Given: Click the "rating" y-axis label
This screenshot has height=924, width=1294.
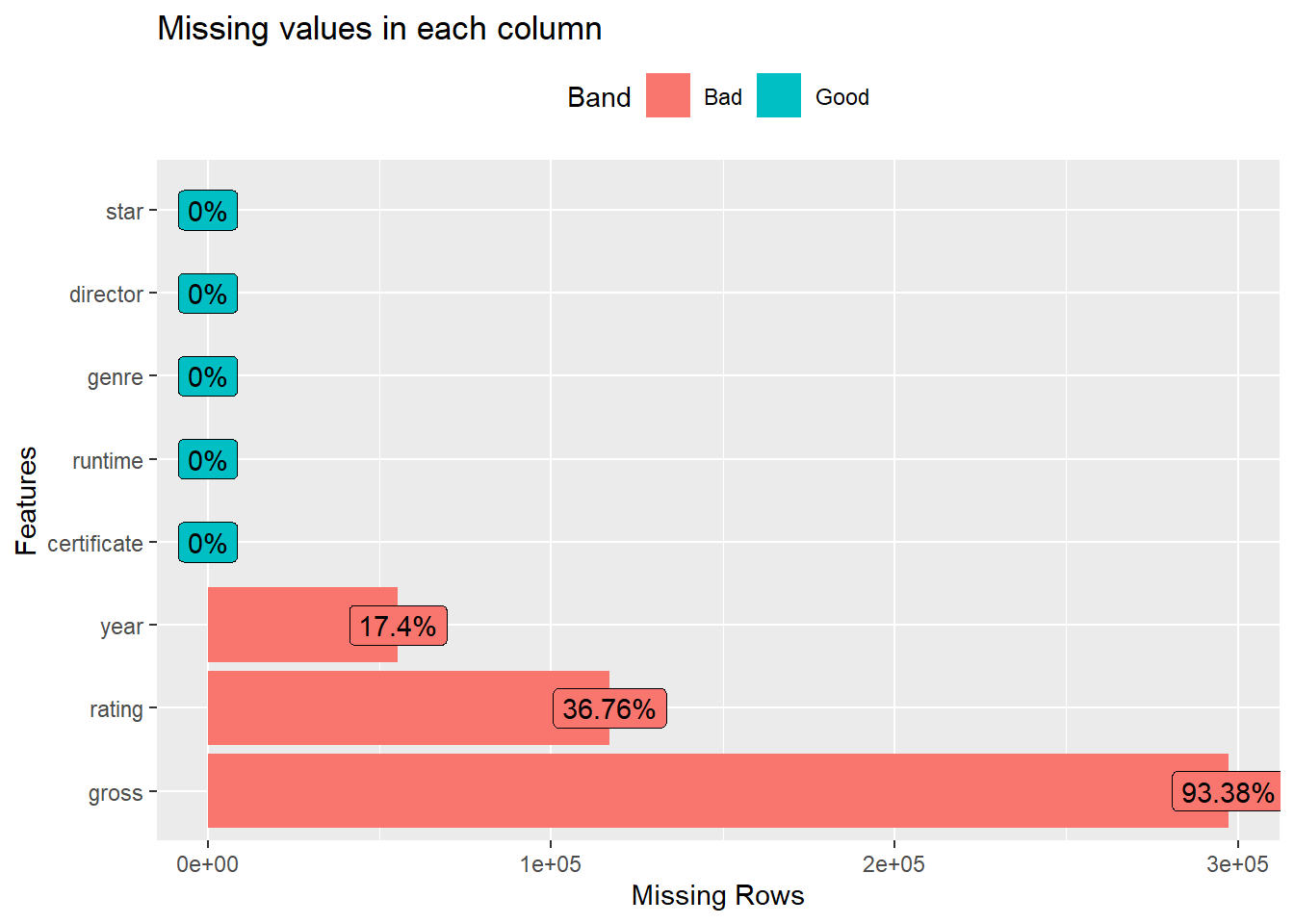Looking at the screenshot, I should [x=116, y=709].
